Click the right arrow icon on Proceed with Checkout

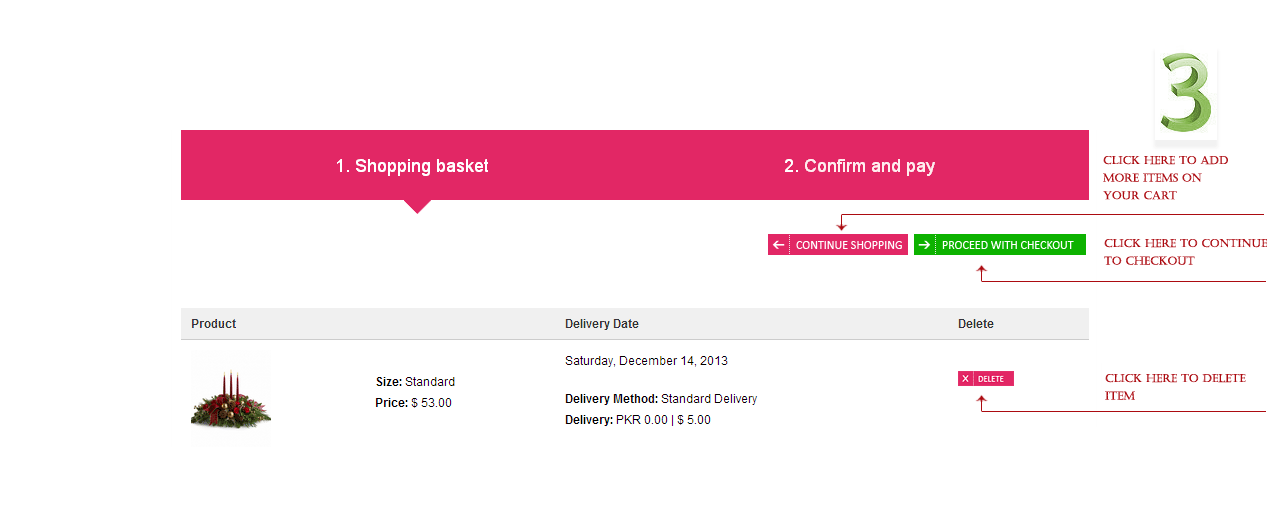[x=925, y=245]
